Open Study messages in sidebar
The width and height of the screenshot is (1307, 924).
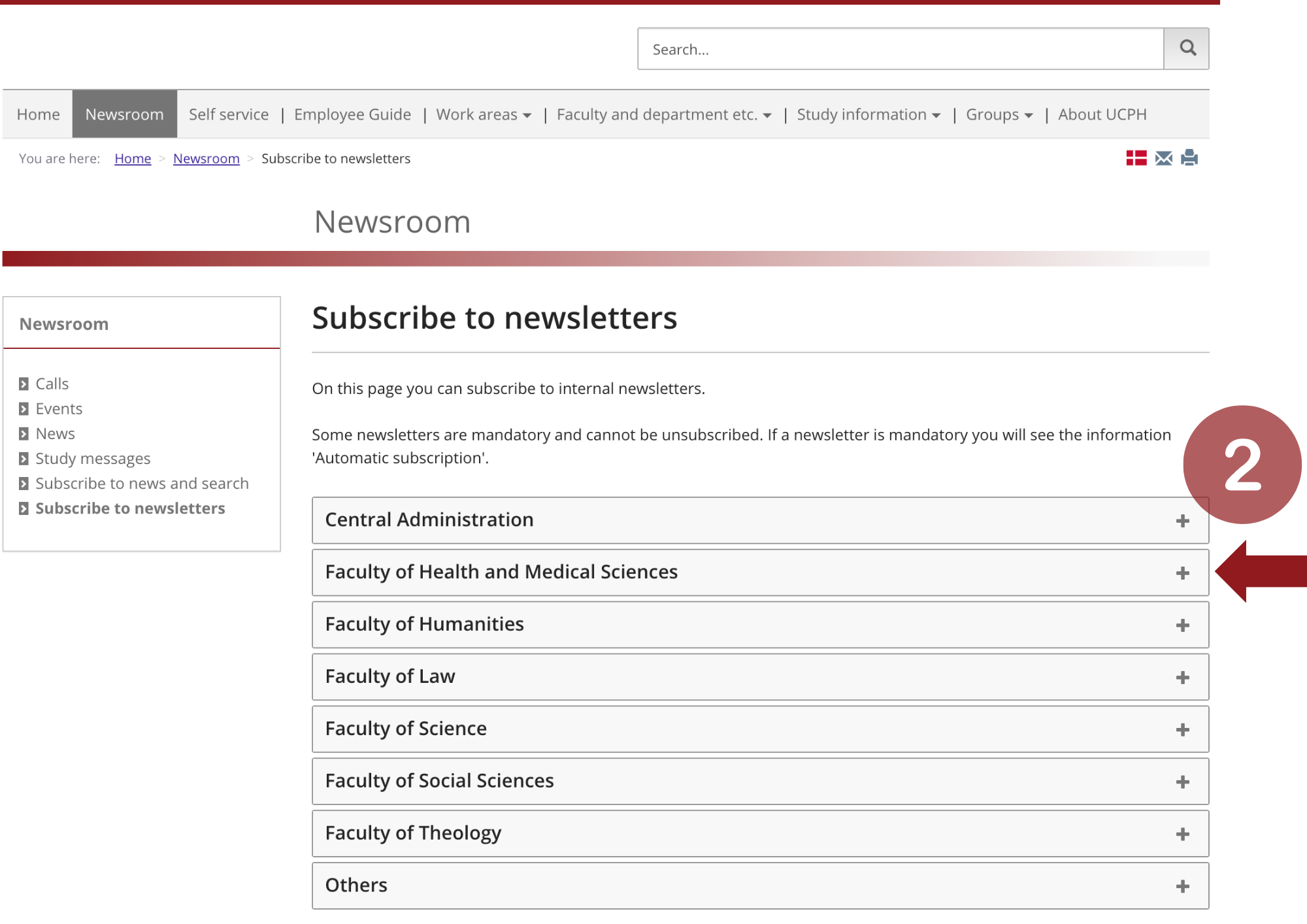click(93, 459)
